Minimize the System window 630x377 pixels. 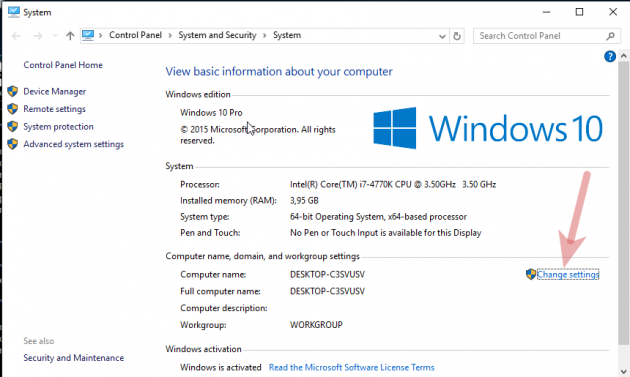(x=546, y=12)
